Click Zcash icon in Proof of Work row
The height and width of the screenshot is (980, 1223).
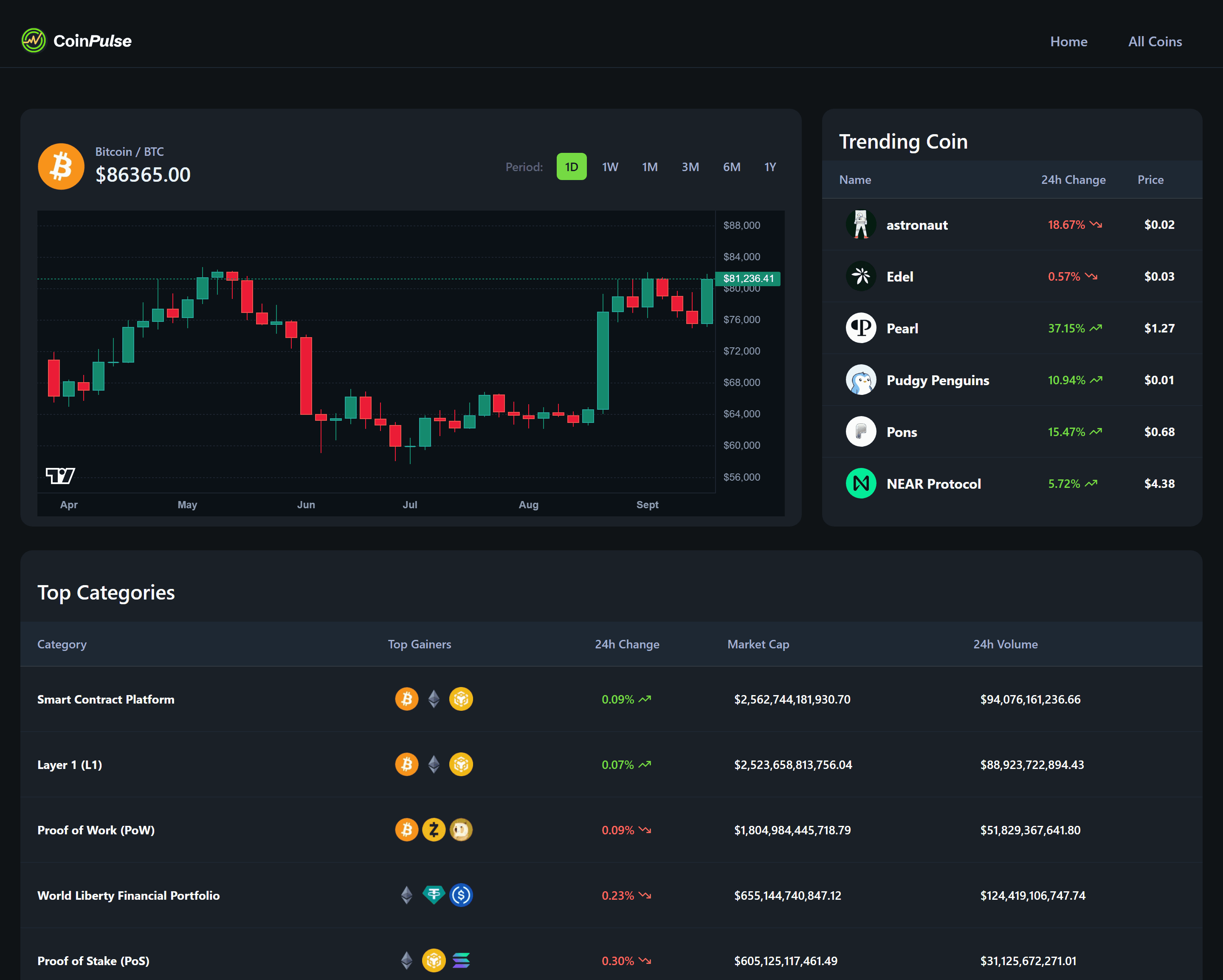coord(434,830)
